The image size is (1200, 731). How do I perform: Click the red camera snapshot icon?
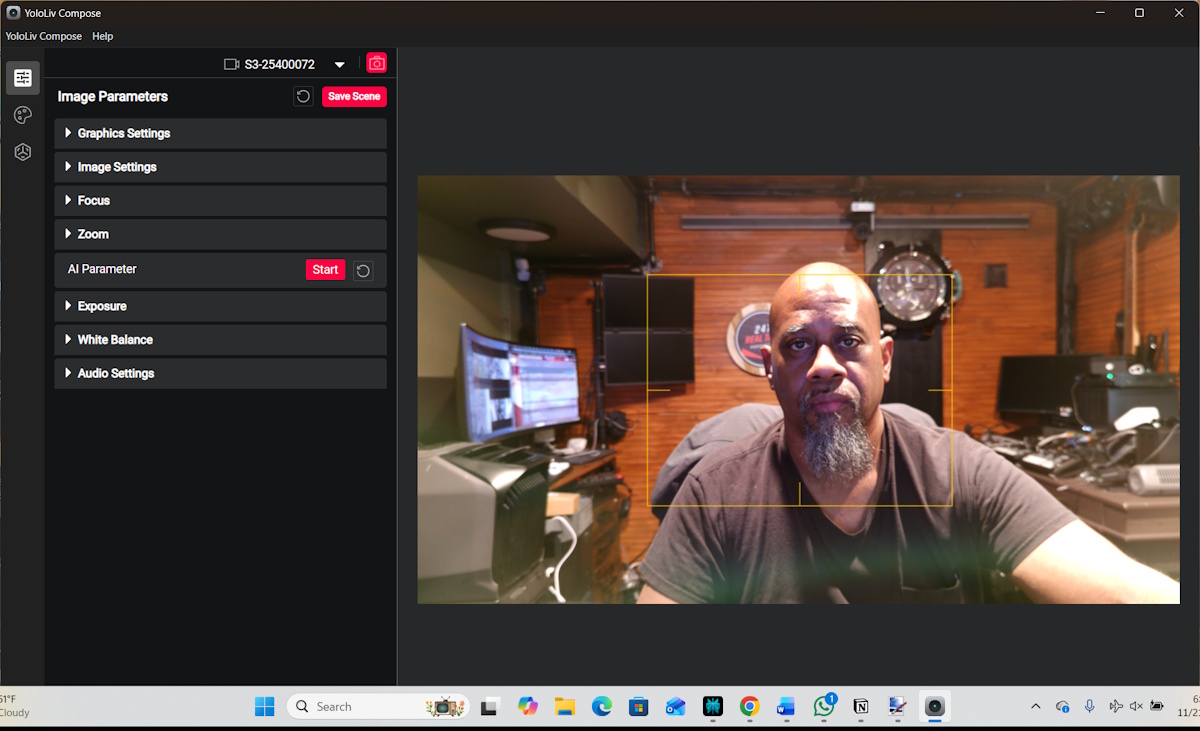click(x=377, y=64)
